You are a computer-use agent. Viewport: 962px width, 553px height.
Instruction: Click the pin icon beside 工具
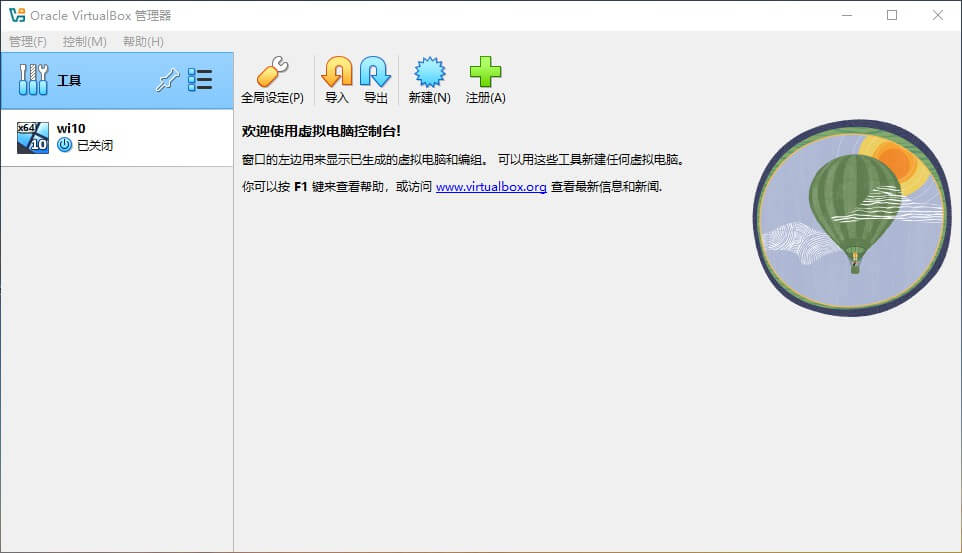pos(167,80)
